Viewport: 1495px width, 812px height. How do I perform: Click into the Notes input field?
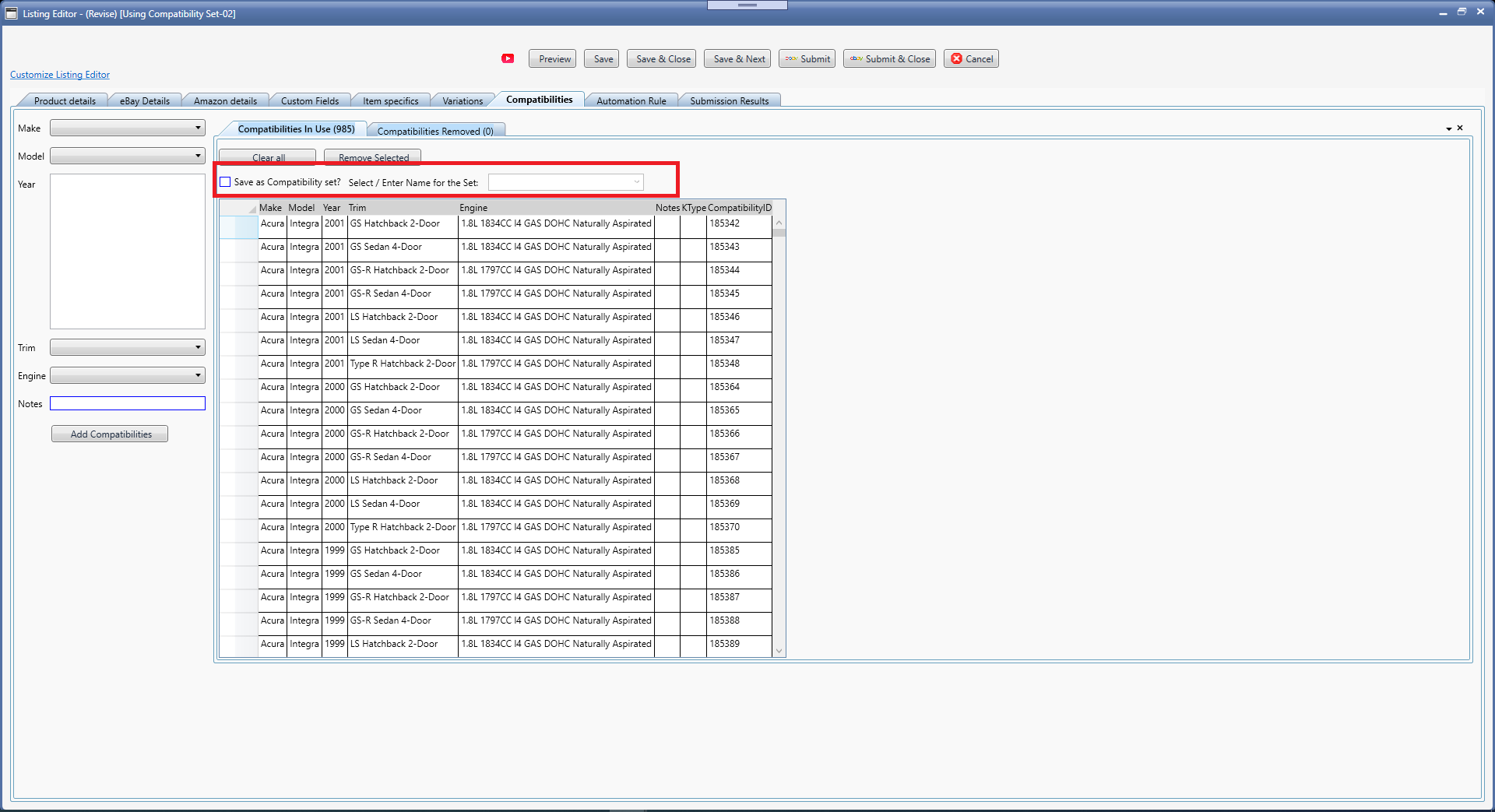point(128,403)
